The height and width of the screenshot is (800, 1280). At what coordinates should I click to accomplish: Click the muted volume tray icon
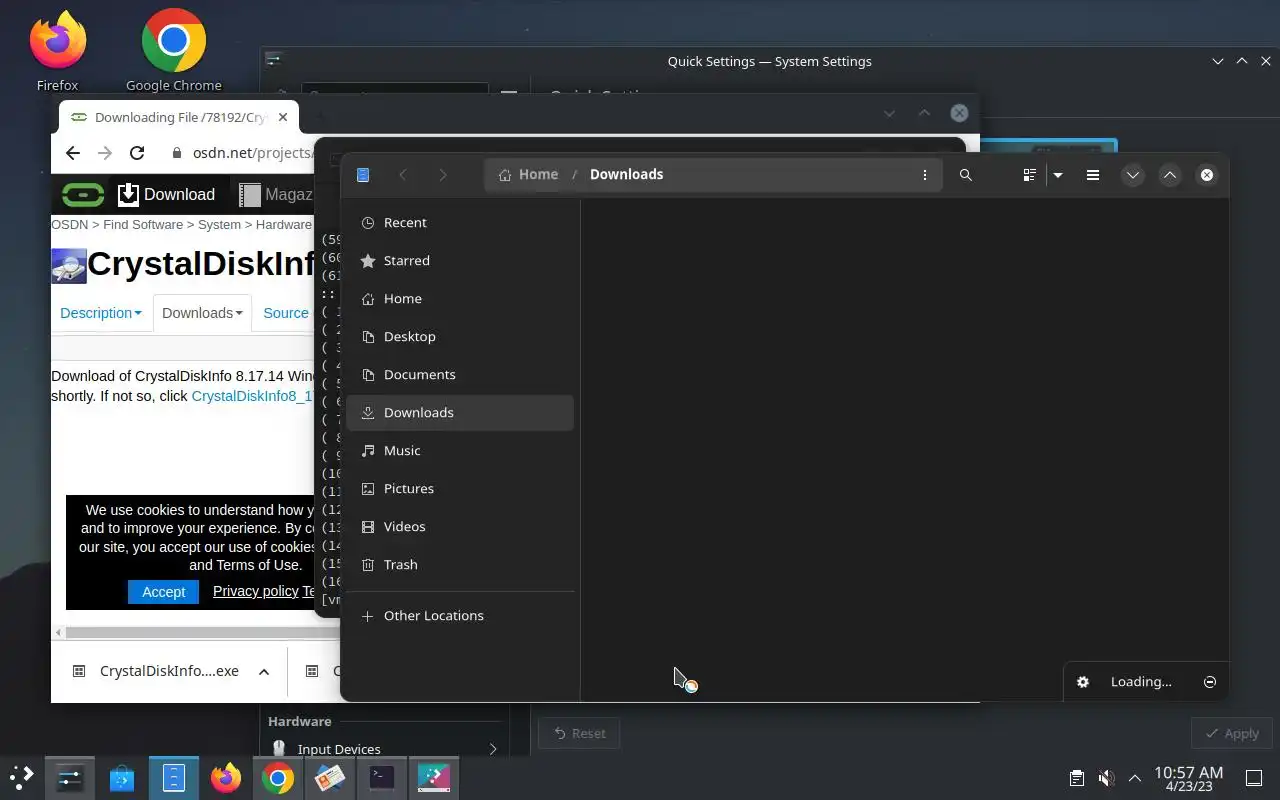tap(1106, 778)
